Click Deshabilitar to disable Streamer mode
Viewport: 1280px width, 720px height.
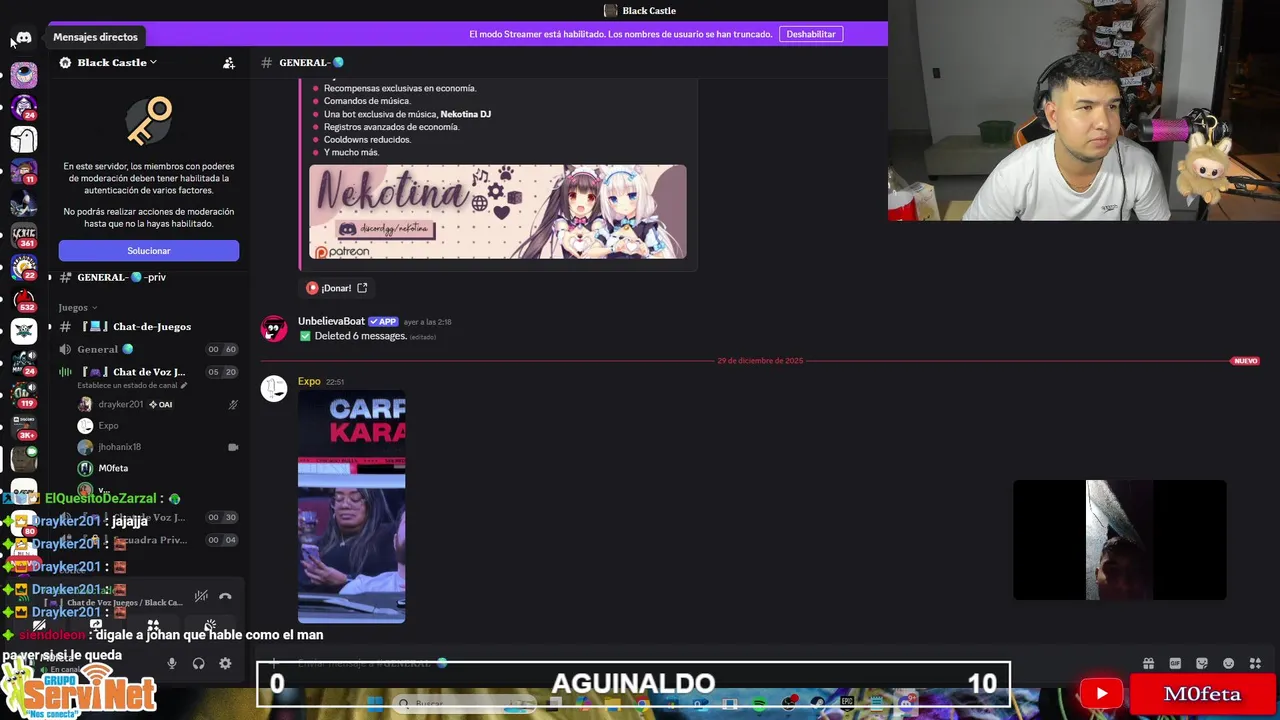tap(811, 34)
